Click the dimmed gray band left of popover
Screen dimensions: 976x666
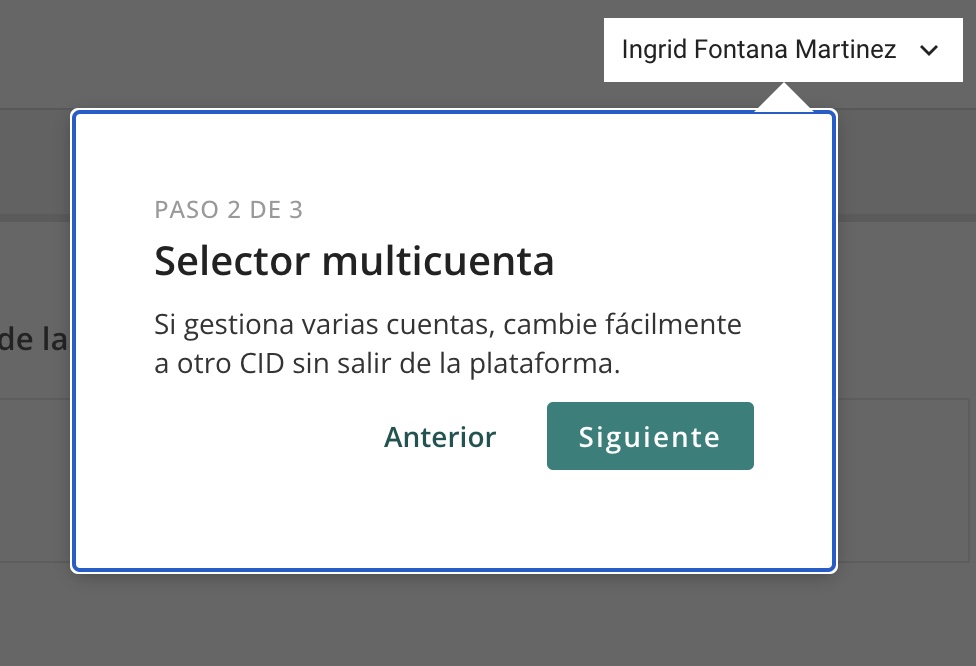[x=35, y=160]
